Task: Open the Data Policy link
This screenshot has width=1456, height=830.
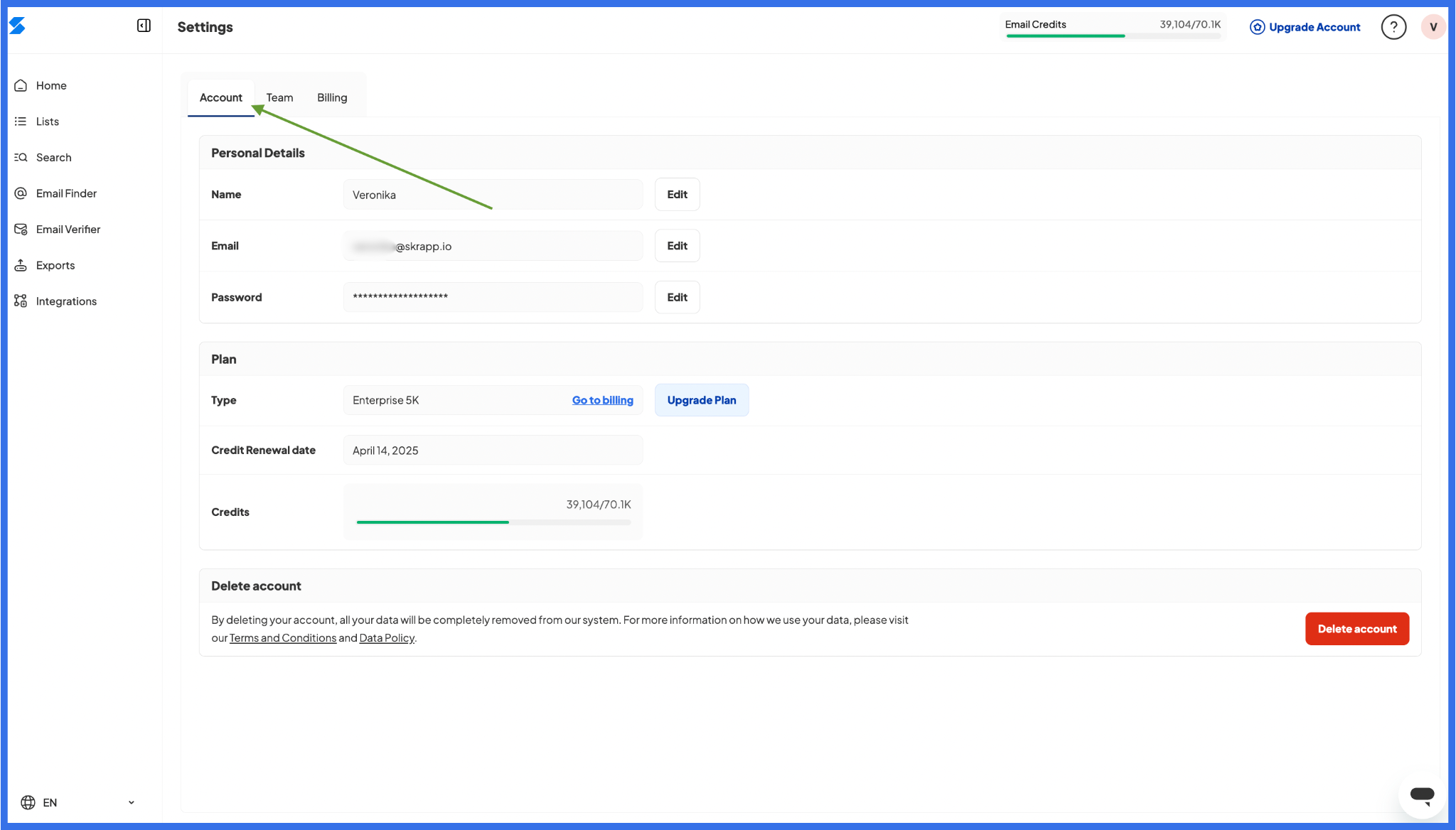Action: pyautogui.click(x=387, y=637)
